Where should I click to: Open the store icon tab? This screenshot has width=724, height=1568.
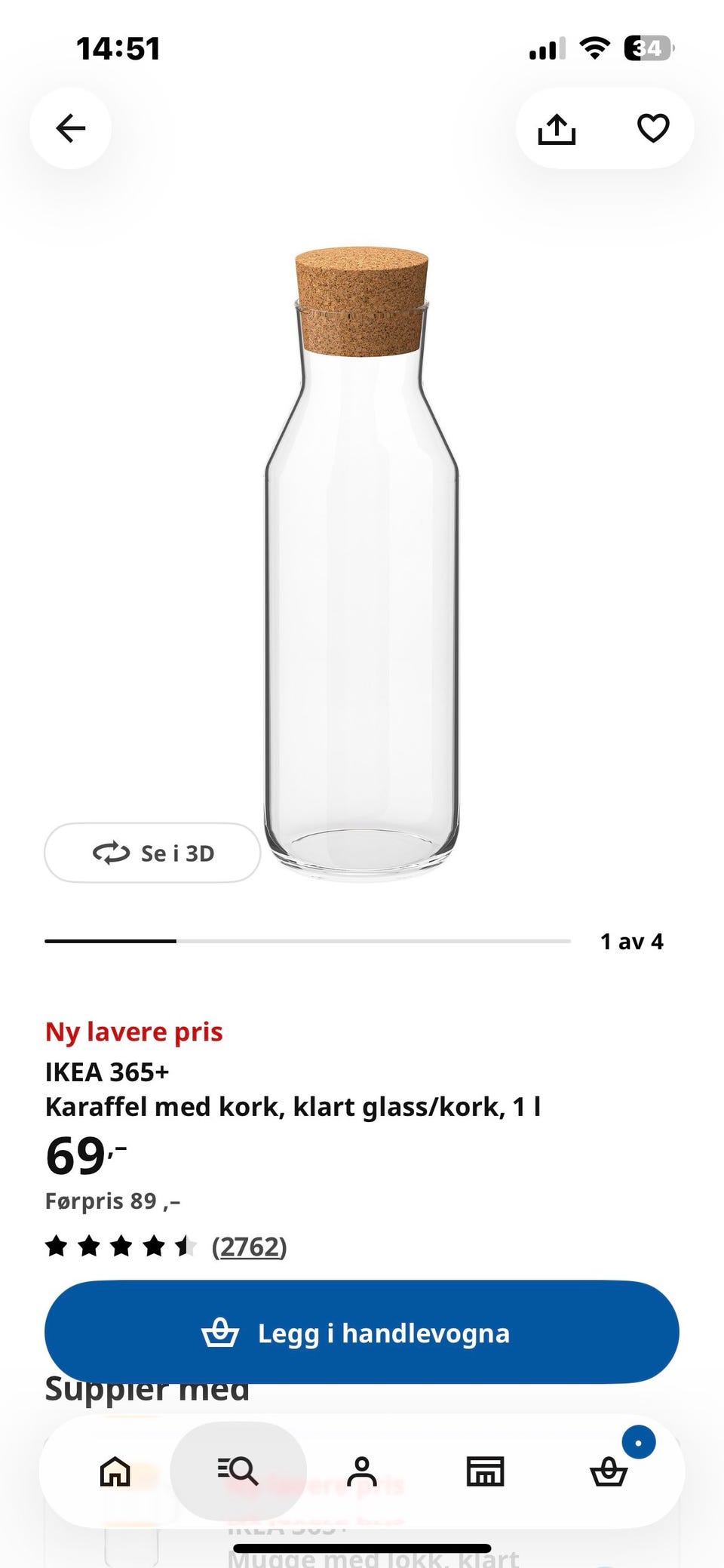click(x=485, y=1471)
